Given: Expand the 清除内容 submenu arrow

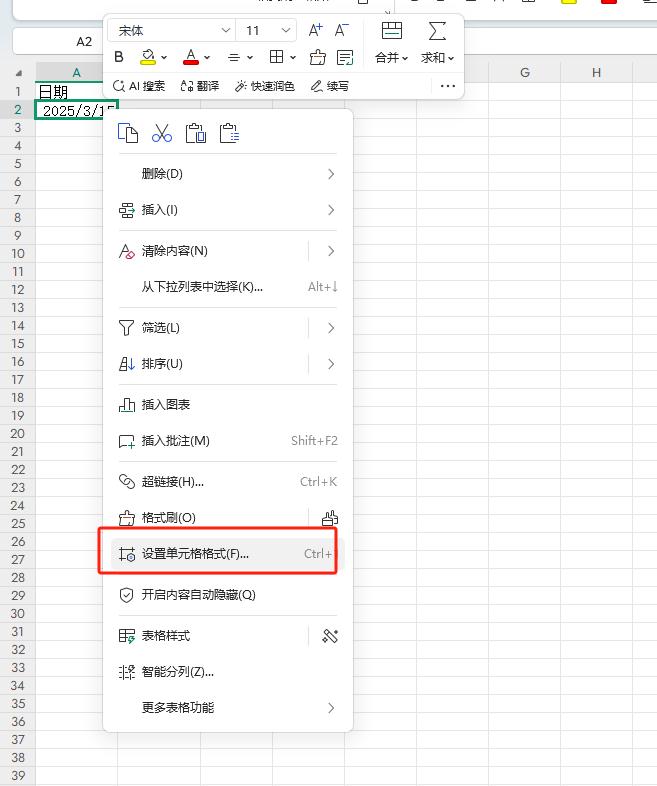Looking at the screenshot, I should (x=331, y=251).
